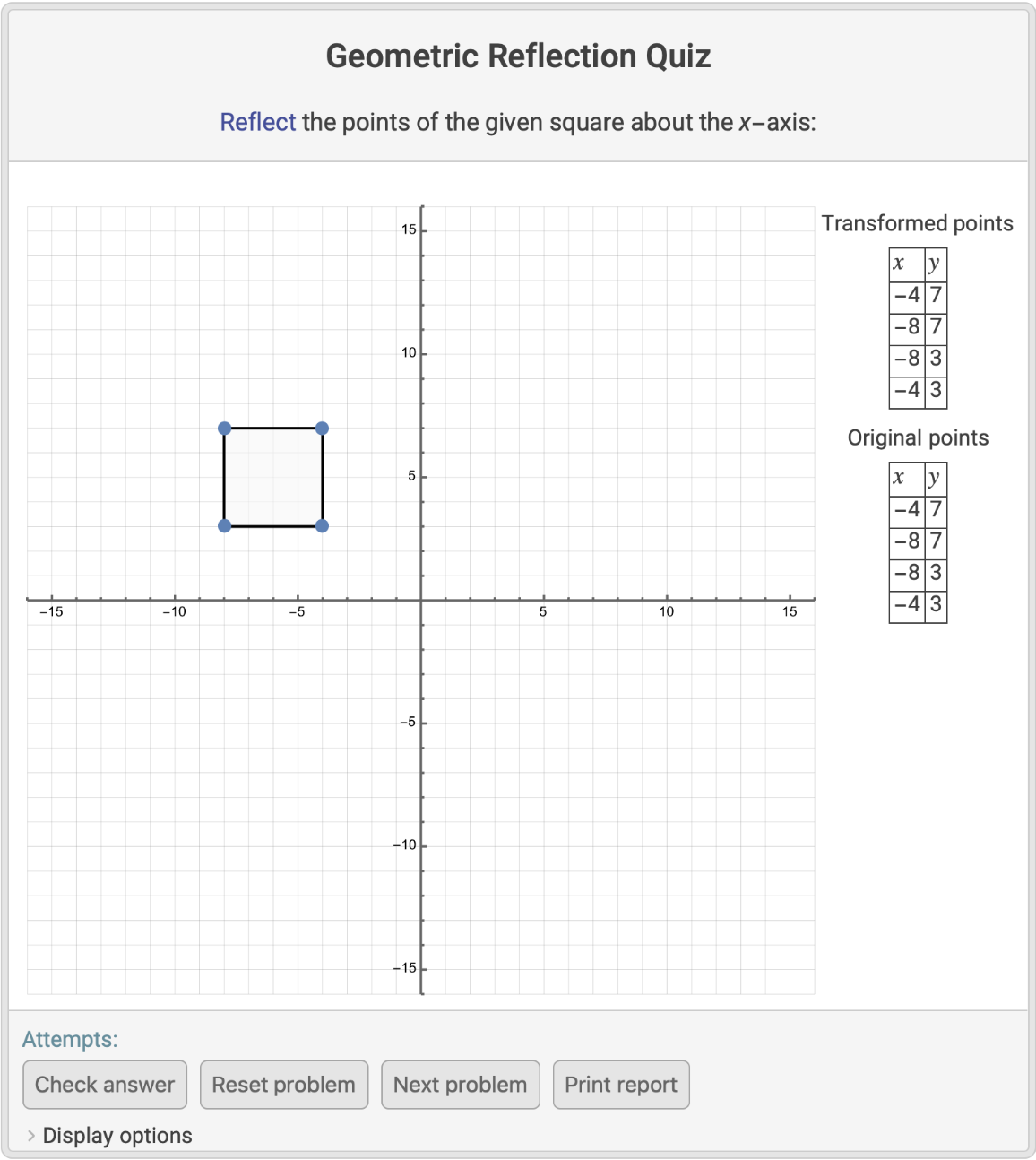This screenshot has height=1160, width=1036.
Task: Click the bottom-left vertex of the square
Action: (225, 525)
